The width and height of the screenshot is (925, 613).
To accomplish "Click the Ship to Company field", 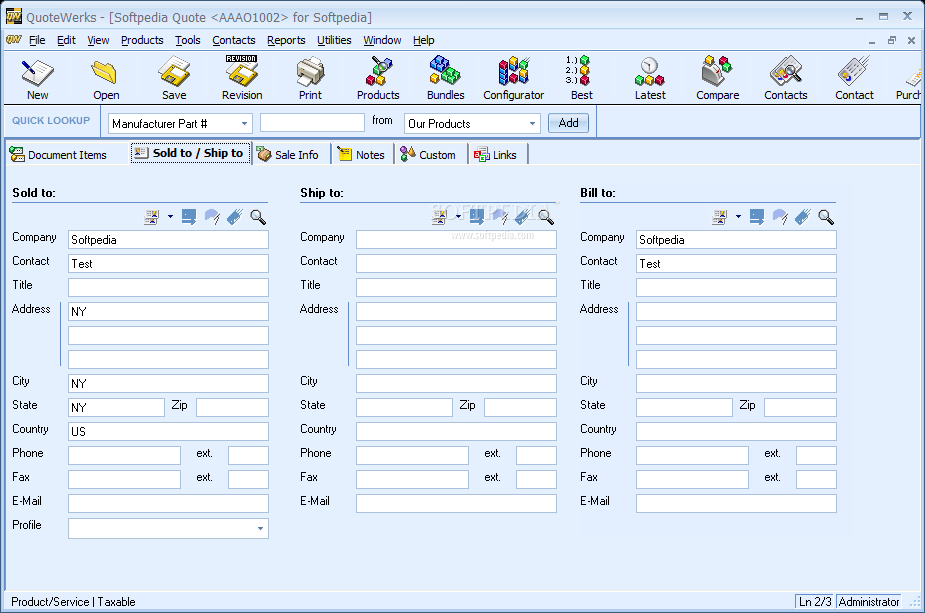I will coord(456,240).
